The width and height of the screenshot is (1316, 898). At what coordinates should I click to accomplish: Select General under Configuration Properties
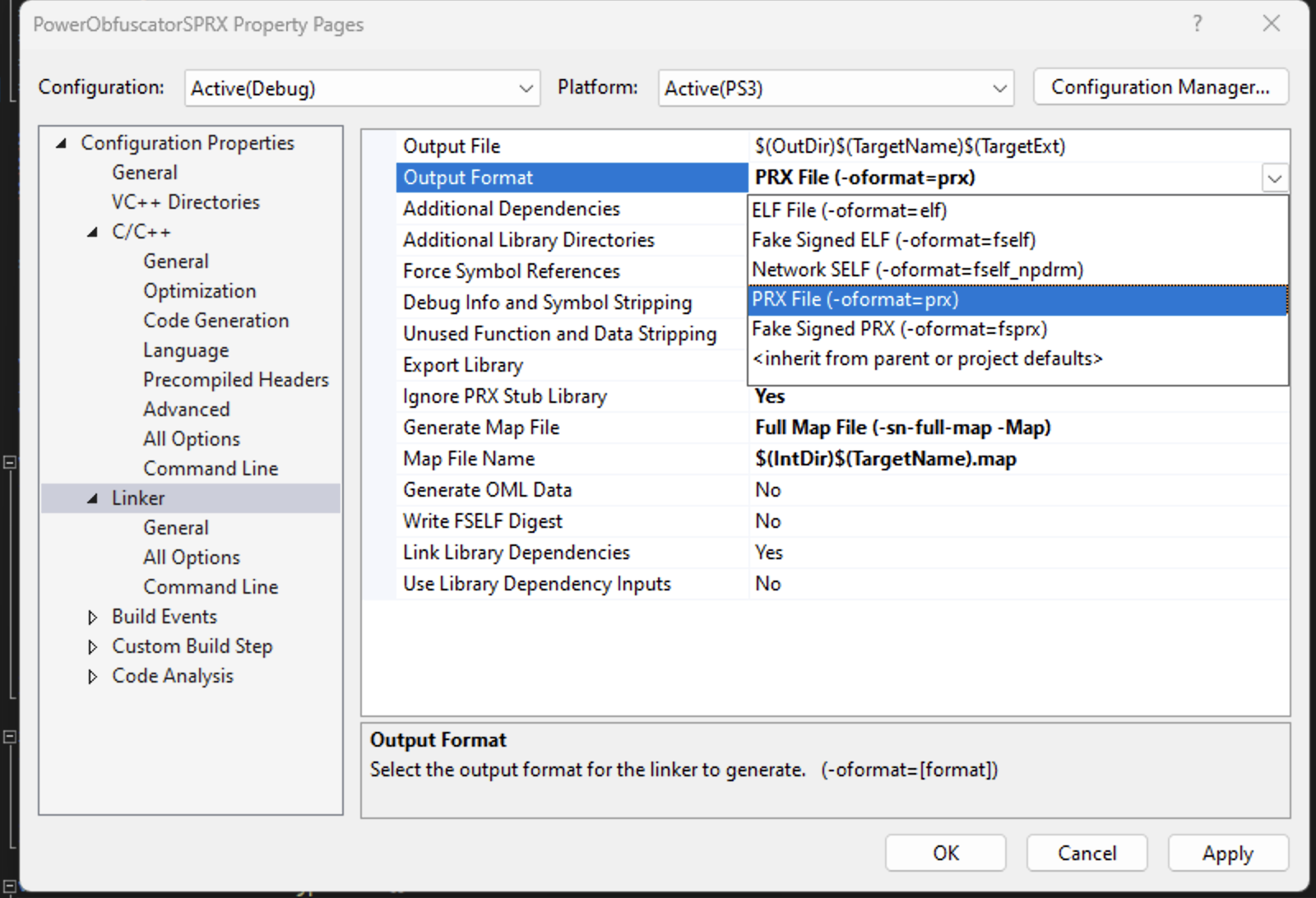point(145,173)
